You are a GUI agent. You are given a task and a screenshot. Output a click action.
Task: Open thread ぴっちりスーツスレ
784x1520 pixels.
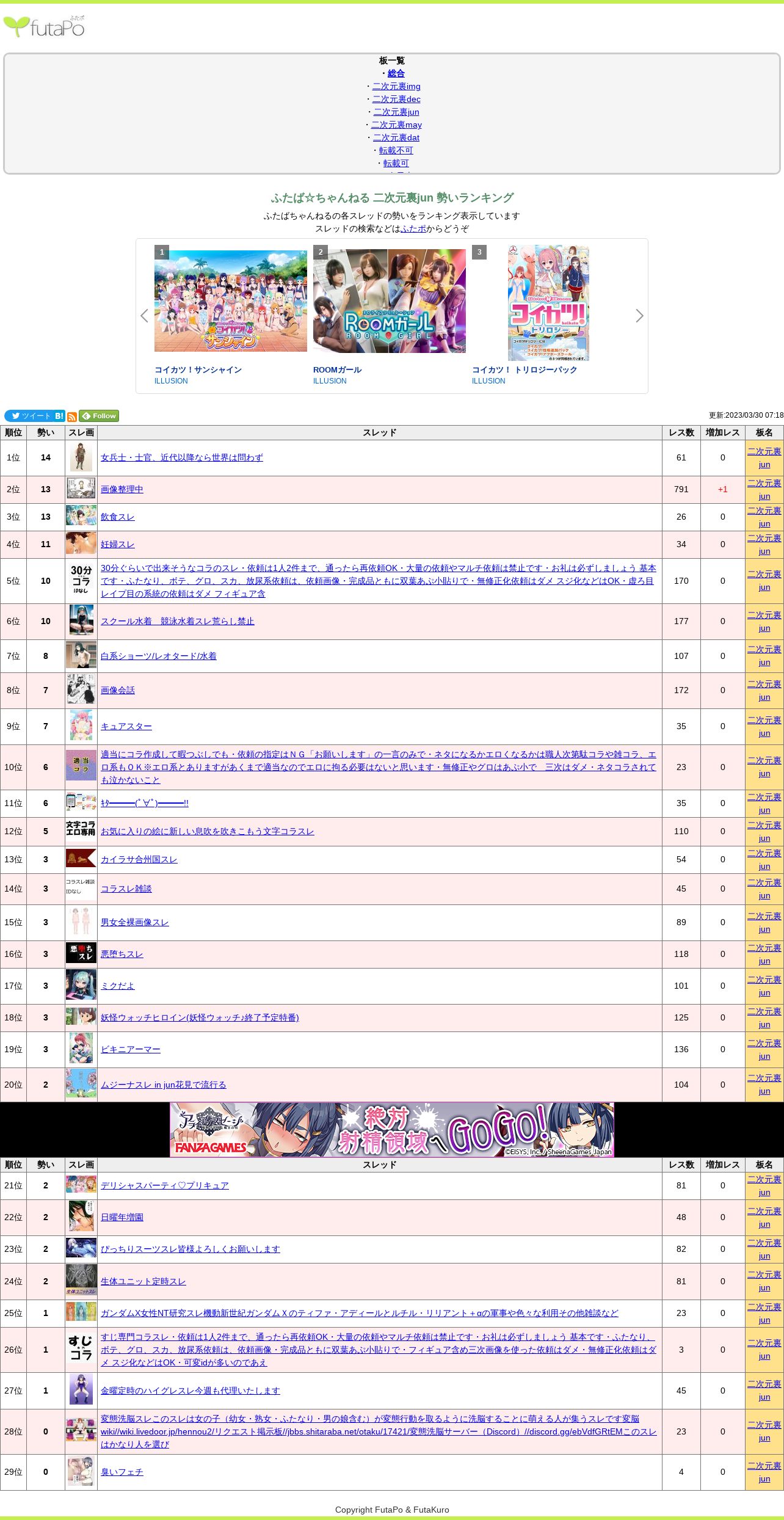pos(191,1249)
